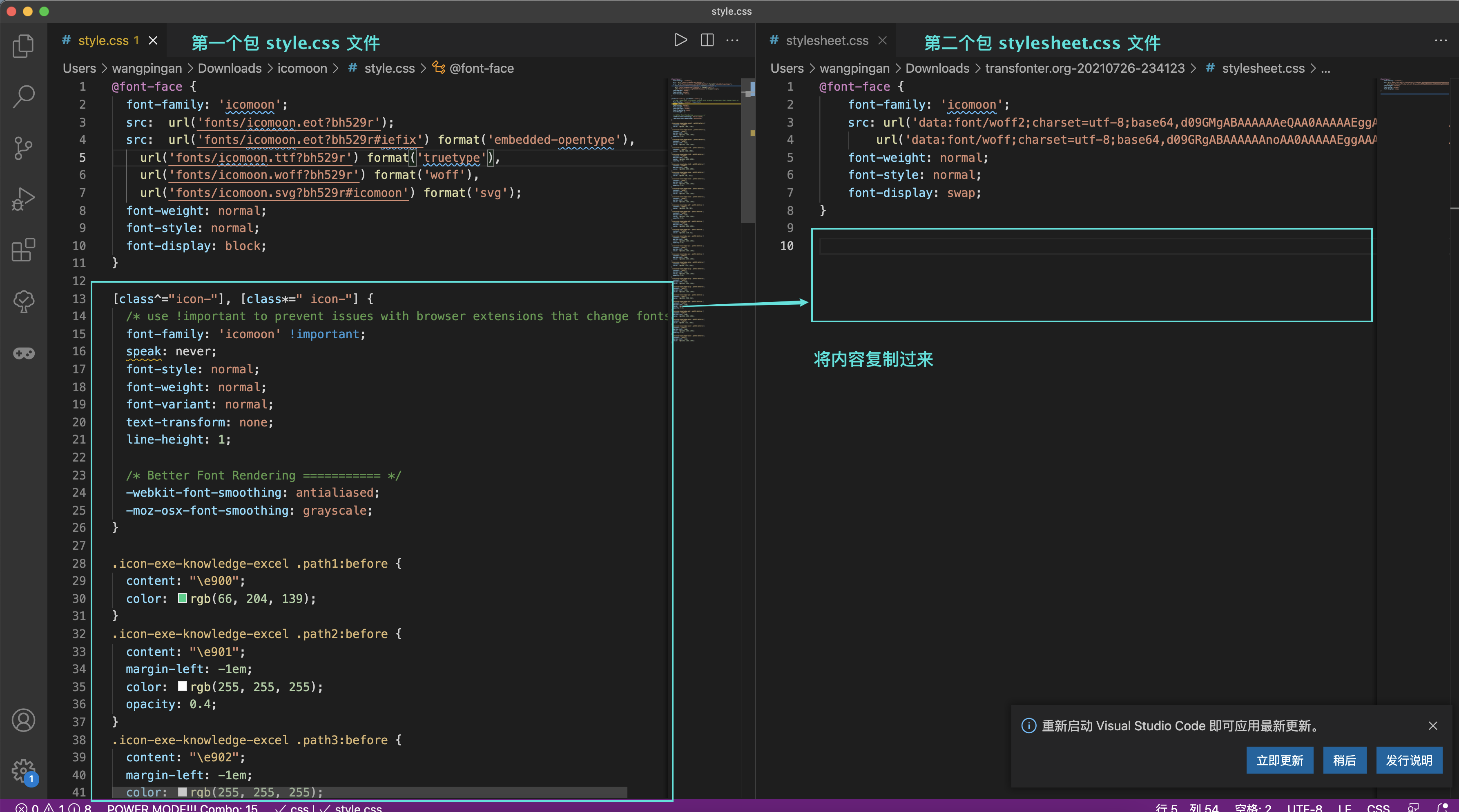1459x812 pixels.
Task: Switch to the stylesheet.css tab
Action: [x=826, y=41]
